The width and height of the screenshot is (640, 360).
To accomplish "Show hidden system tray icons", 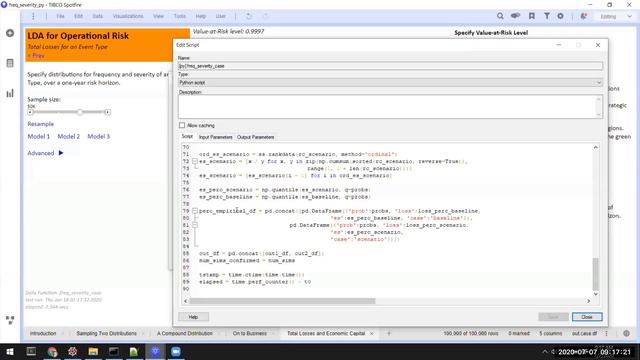I will [x=544, y=351].
